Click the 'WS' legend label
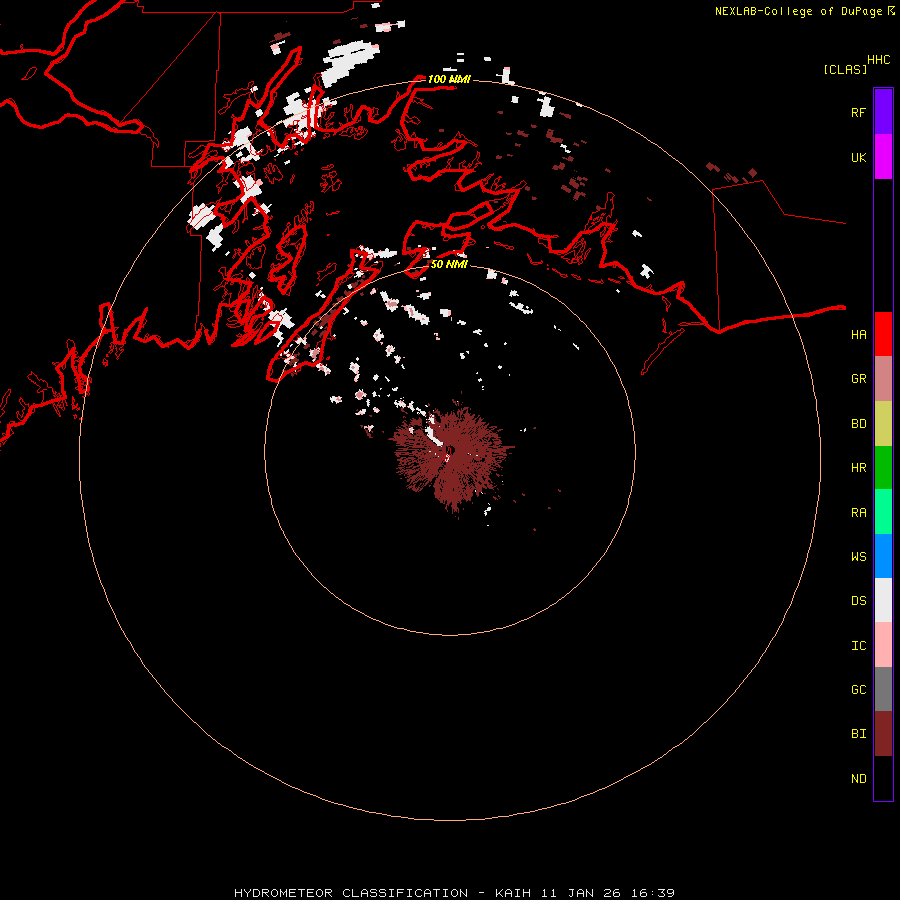The image size is (900, 900). point(858,556)
